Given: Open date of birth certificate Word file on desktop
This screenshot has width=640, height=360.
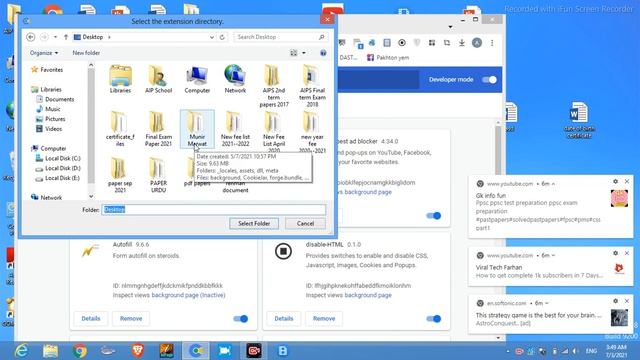Looking at the screenshot, I should (579, 120).
